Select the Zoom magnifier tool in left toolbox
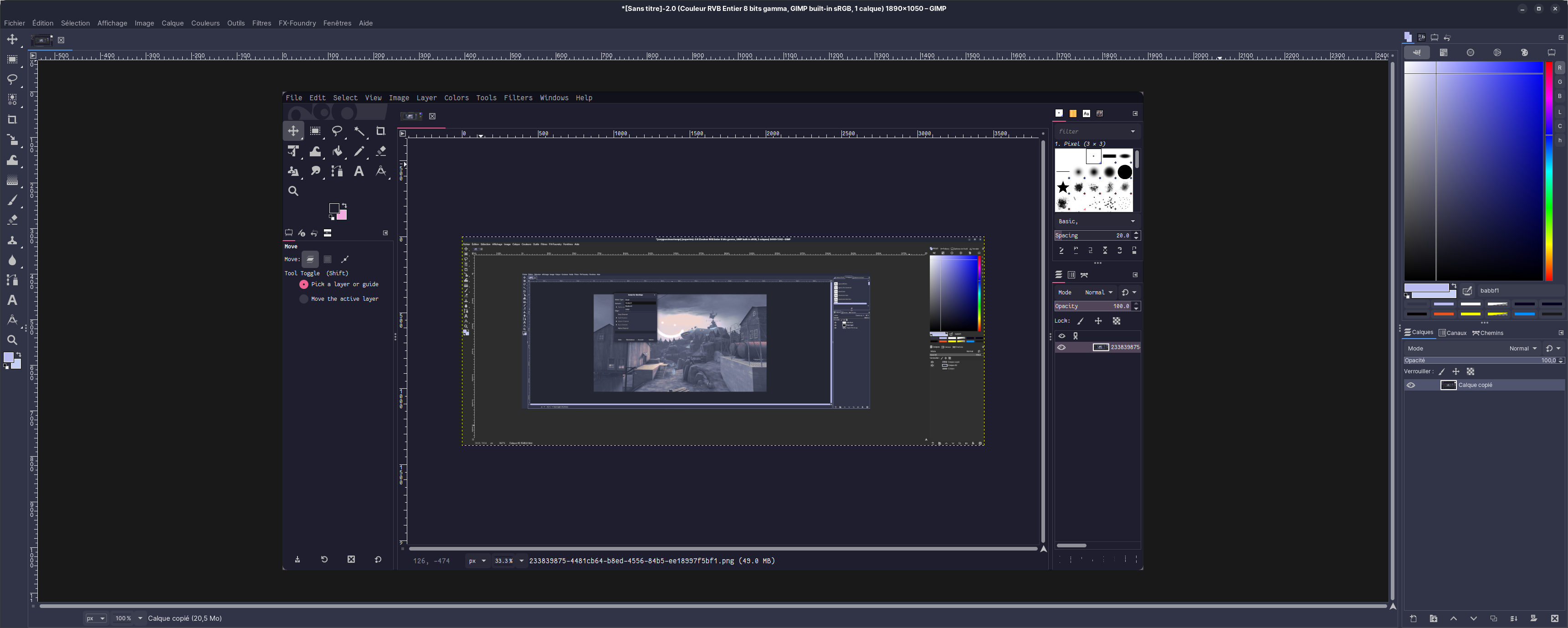 tap(12, 340)
